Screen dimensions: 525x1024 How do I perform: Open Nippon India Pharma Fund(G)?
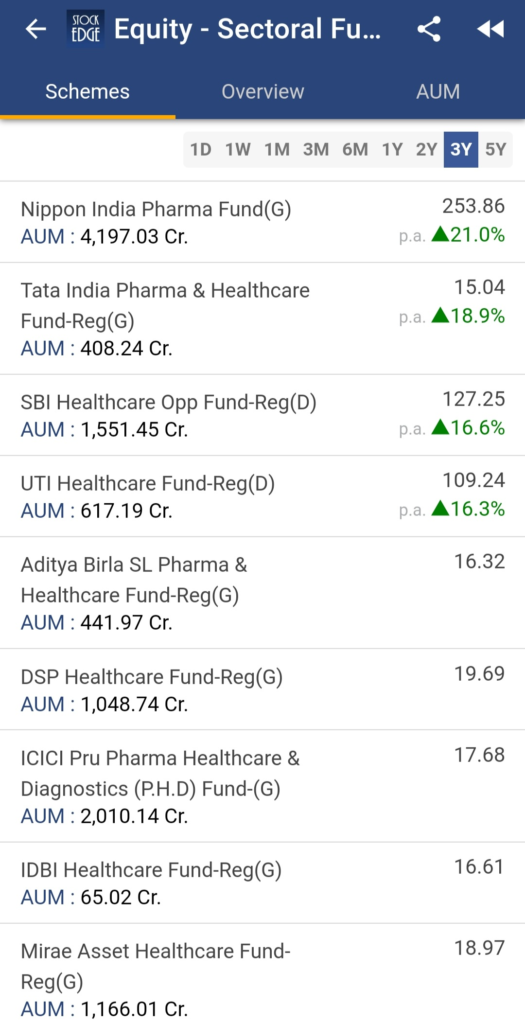pos(262,222)
